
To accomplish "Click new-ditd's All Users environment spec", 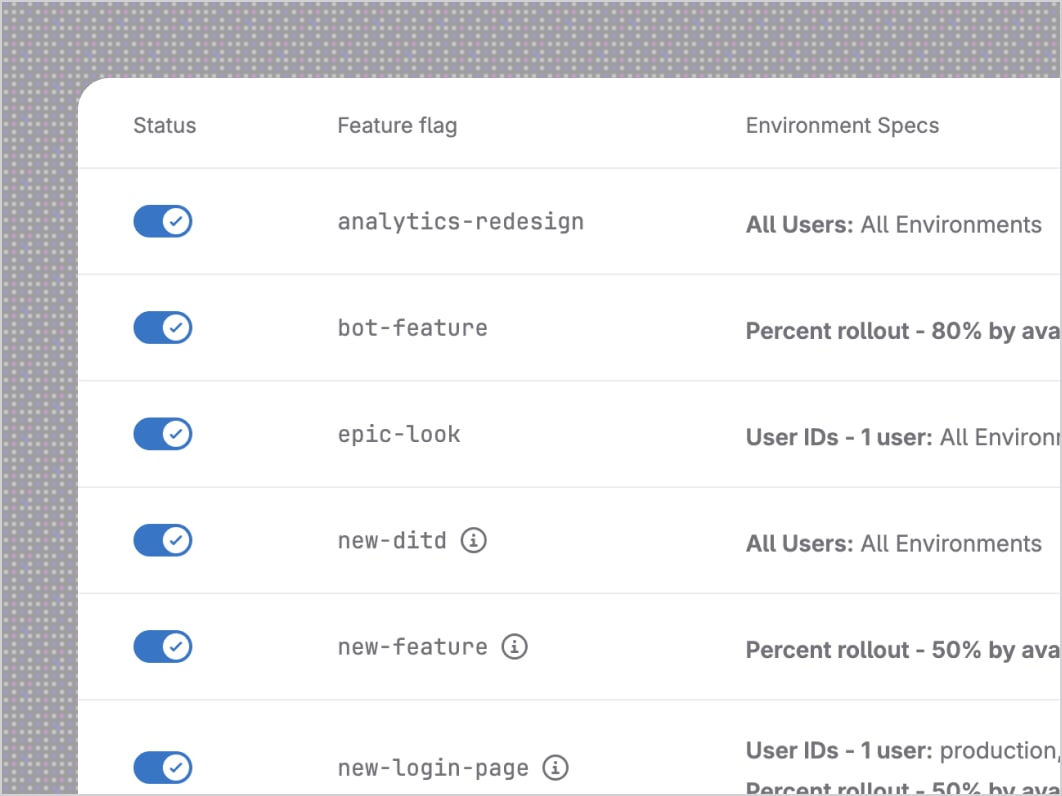I will click(x=893, y=543).
